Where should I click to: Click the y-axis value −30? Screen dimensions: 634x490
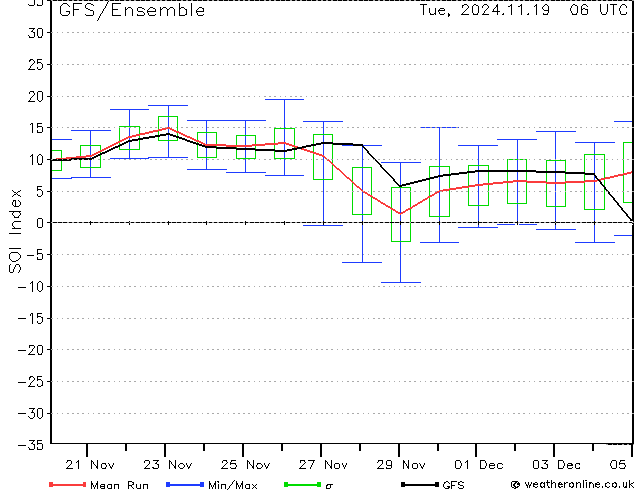(31, 413)
